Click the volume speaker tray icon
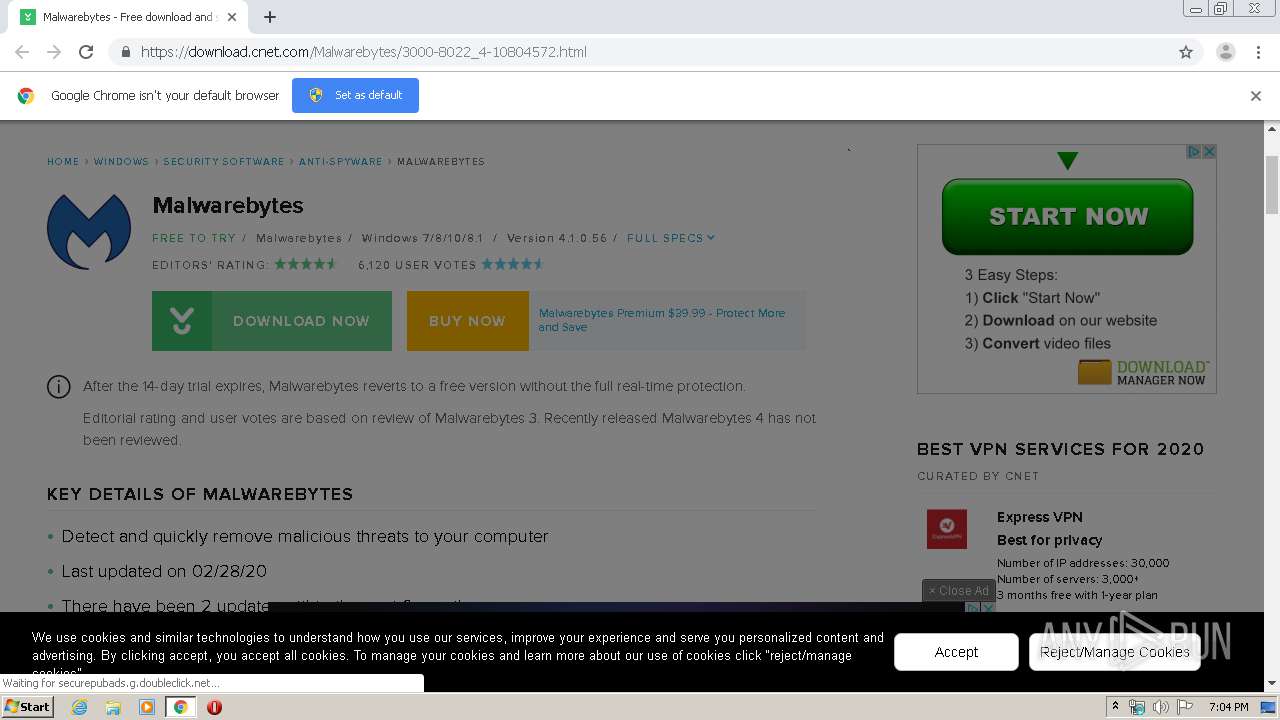The height and width of the screenshot is (720, 1280). point(1160,707)
